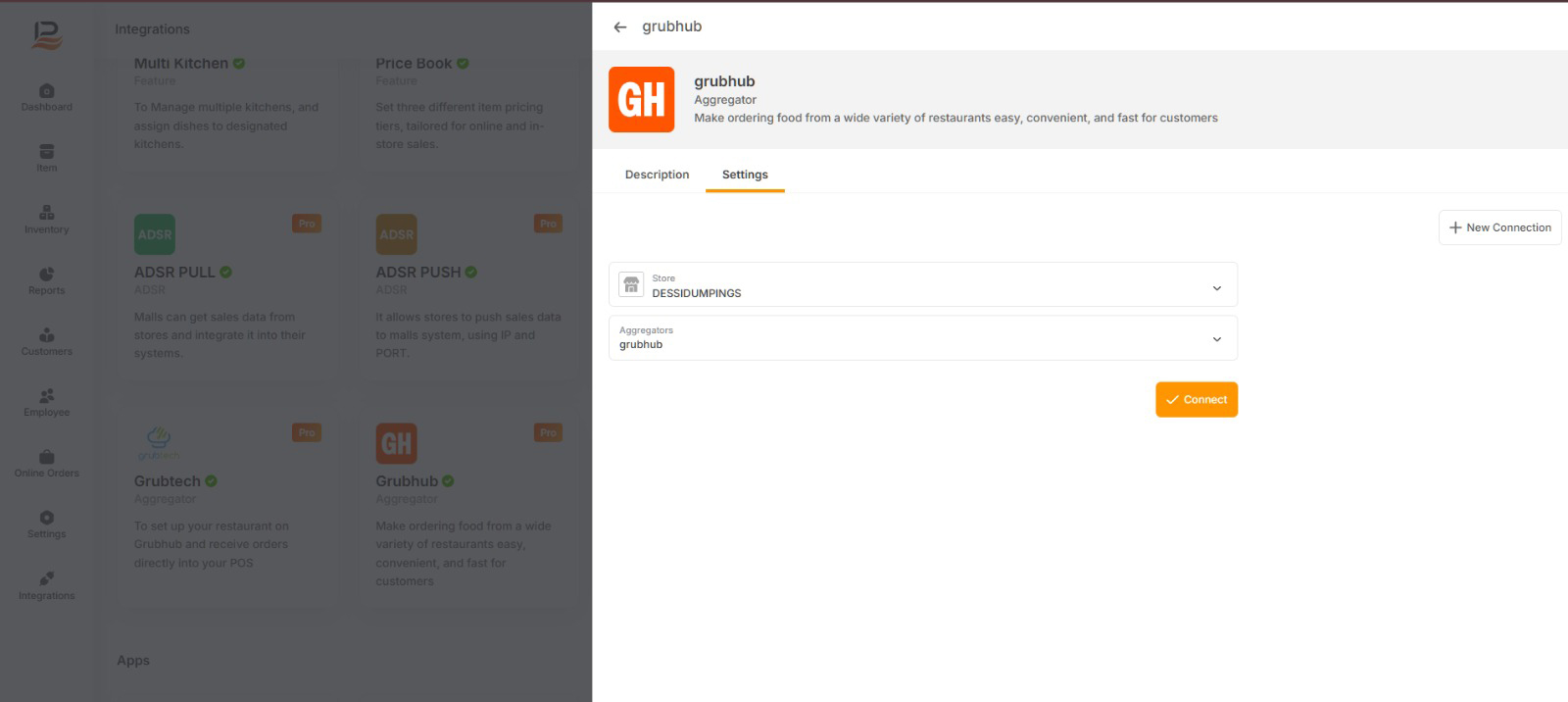Click the Integrations sidebar icon
Screen dimensions: 1568x702
(47, 585)
